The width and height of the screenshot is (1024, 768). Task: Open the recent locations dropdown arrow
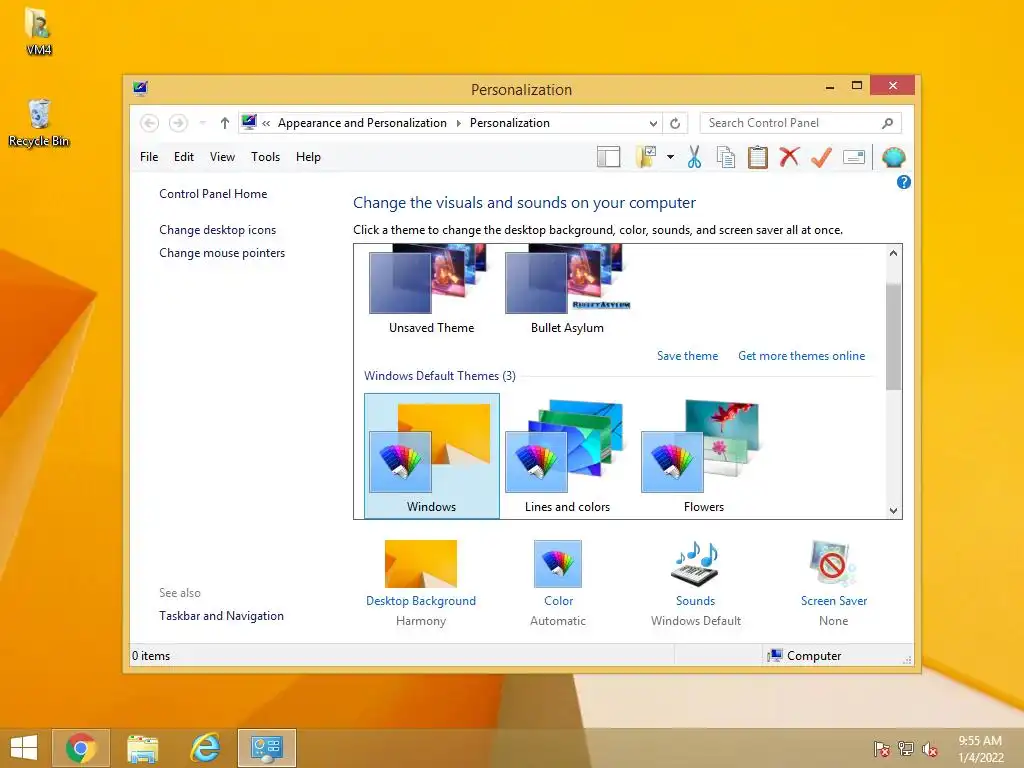point(202,123)
